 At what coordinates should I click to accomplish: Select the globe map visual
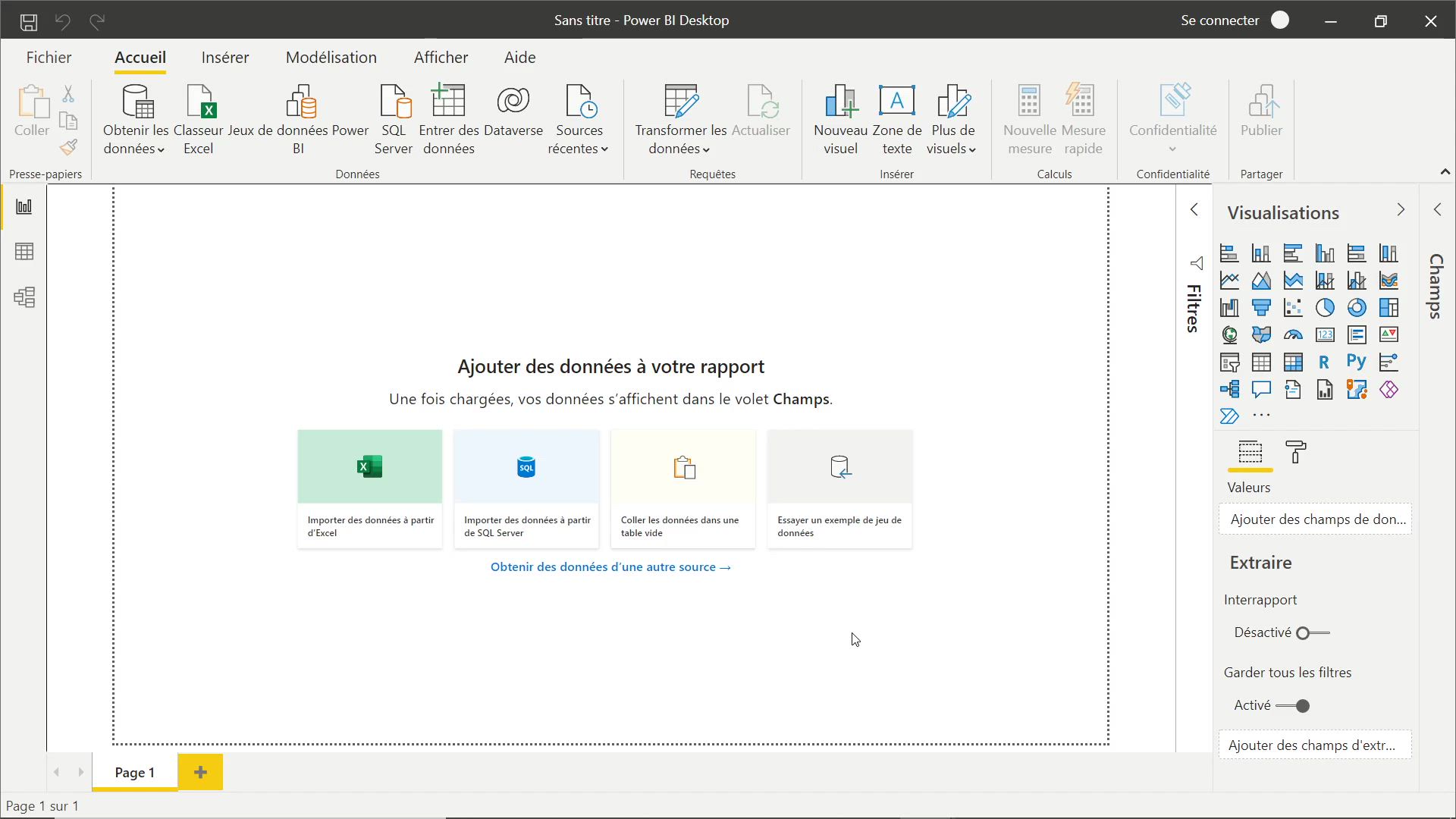pos(1229,334)
